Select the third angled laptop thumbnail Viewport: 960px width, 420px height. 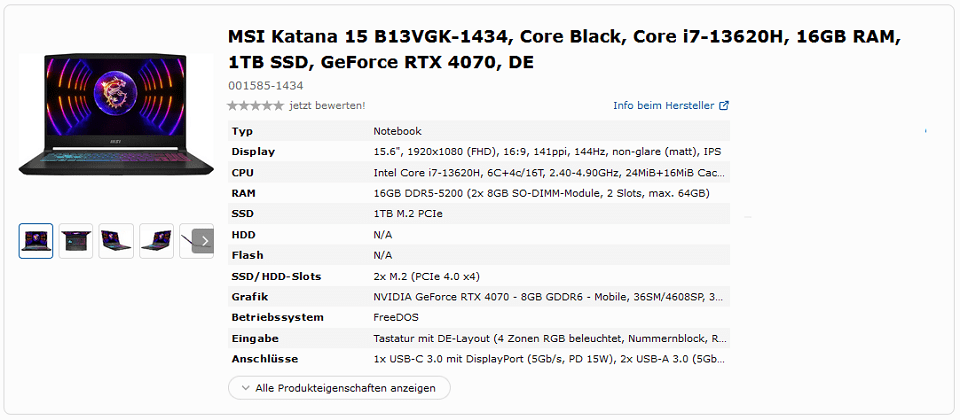[116, 241]
